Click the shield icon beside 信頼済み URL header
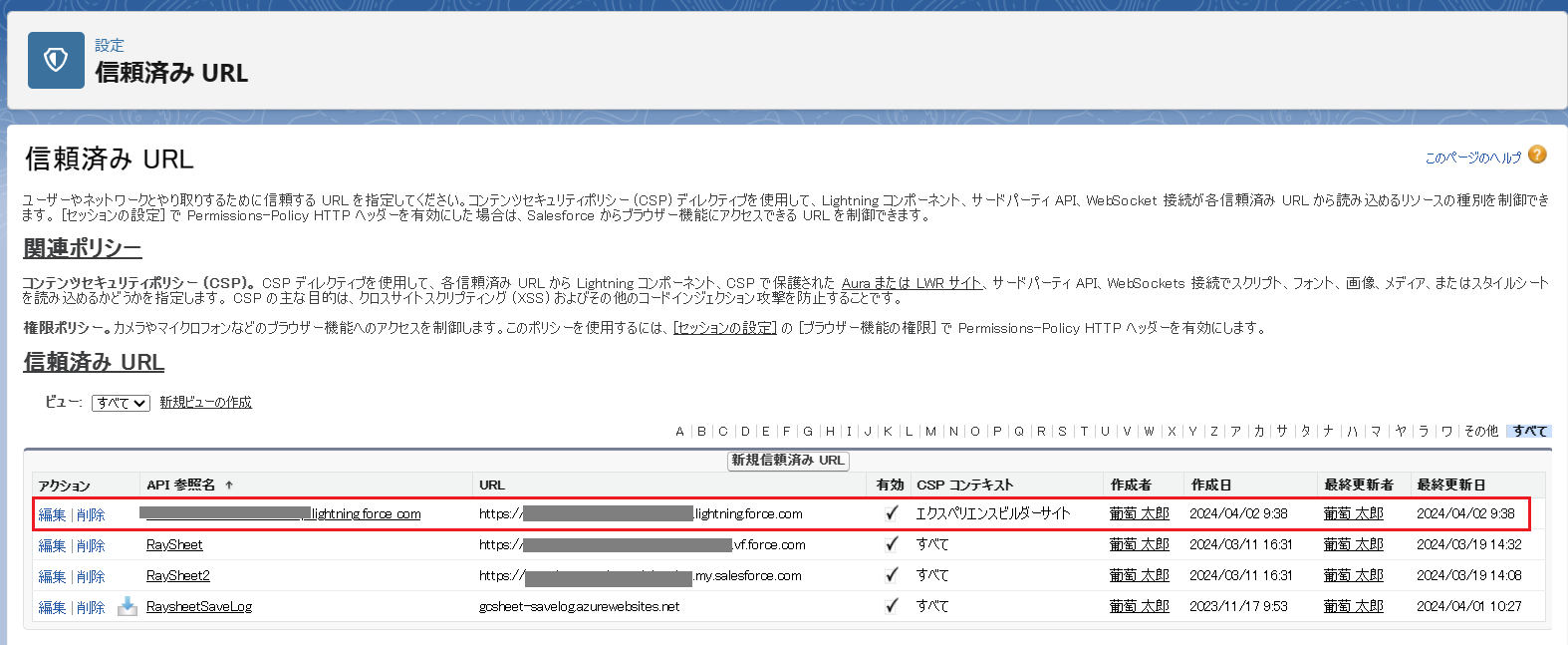This screenshot has height=645, width=1568. tap(56, 61)
